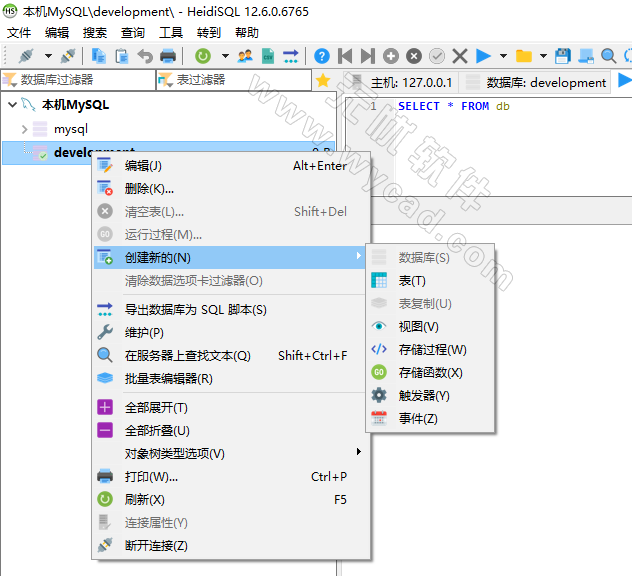
Task: Open the 创建新的(N) submenu
Action: [x=229, y=258]
